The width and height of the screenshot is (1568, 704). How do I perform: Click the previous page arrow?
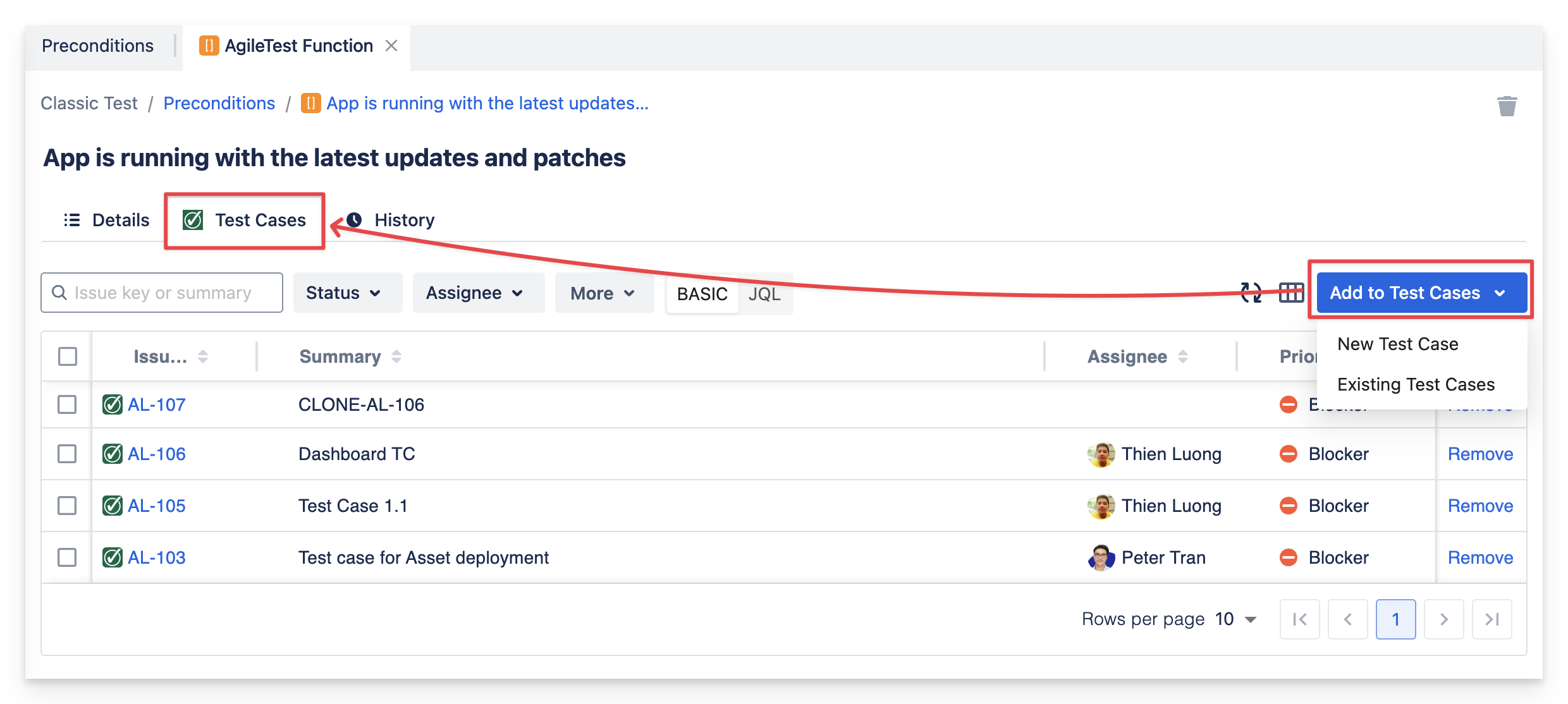point(1347,619)
